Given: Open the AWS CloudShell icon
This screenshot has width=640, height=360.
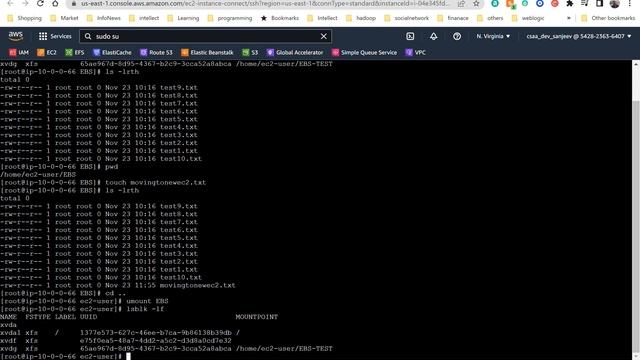Looking at the screenshot, I should [x=410, y=36].
